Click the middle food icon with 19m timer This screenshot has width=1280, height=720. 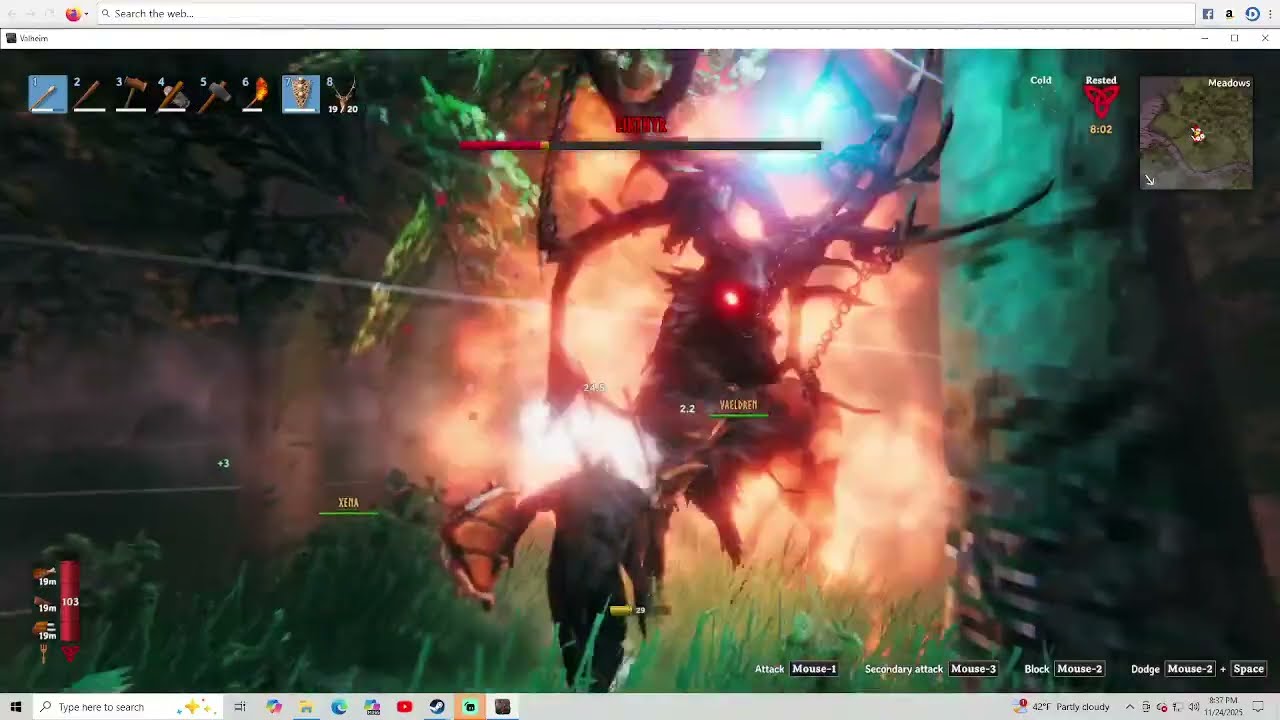(x=46, y=603)
